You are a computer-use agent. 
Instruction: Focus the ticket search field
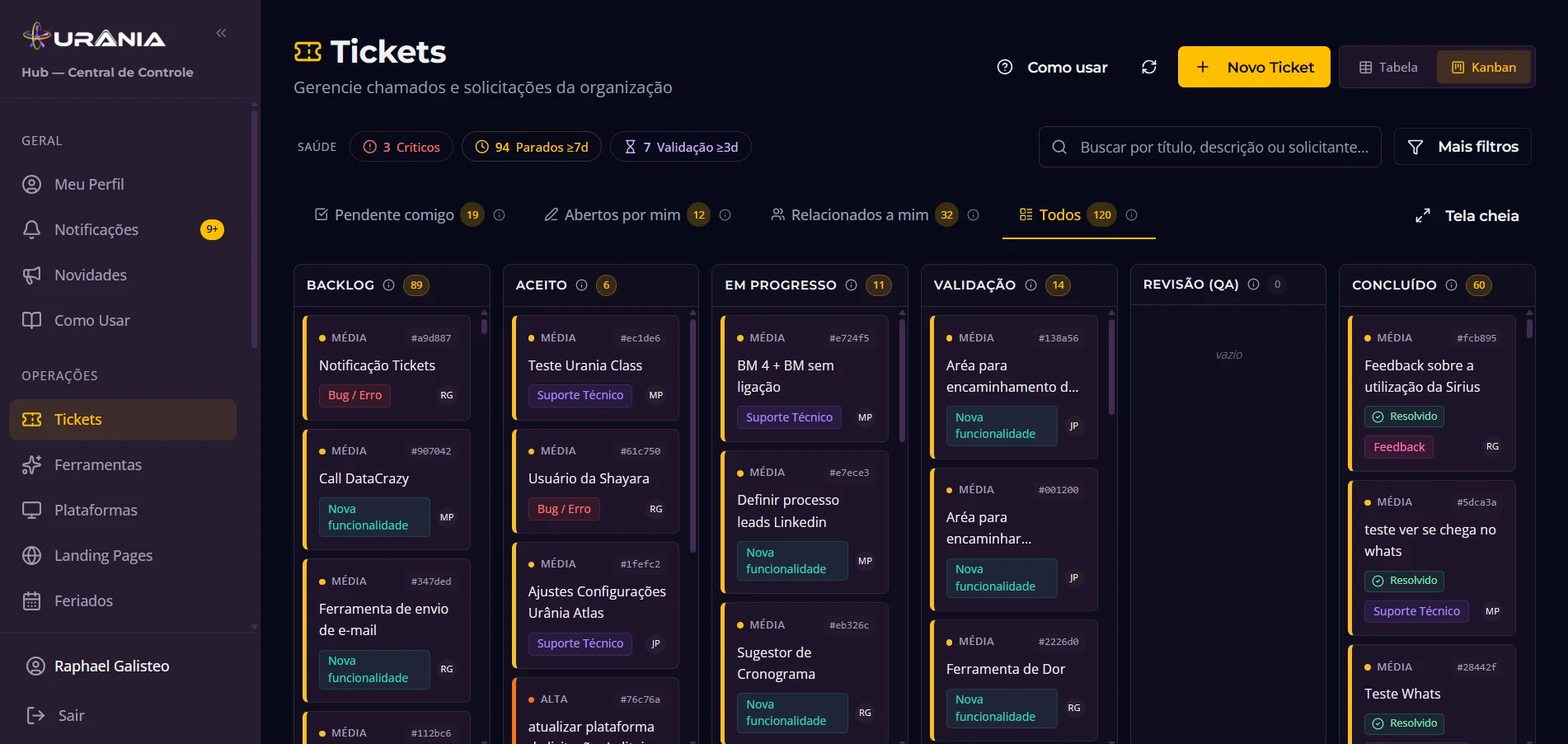pyautogui.click(x=1209, y=147)
